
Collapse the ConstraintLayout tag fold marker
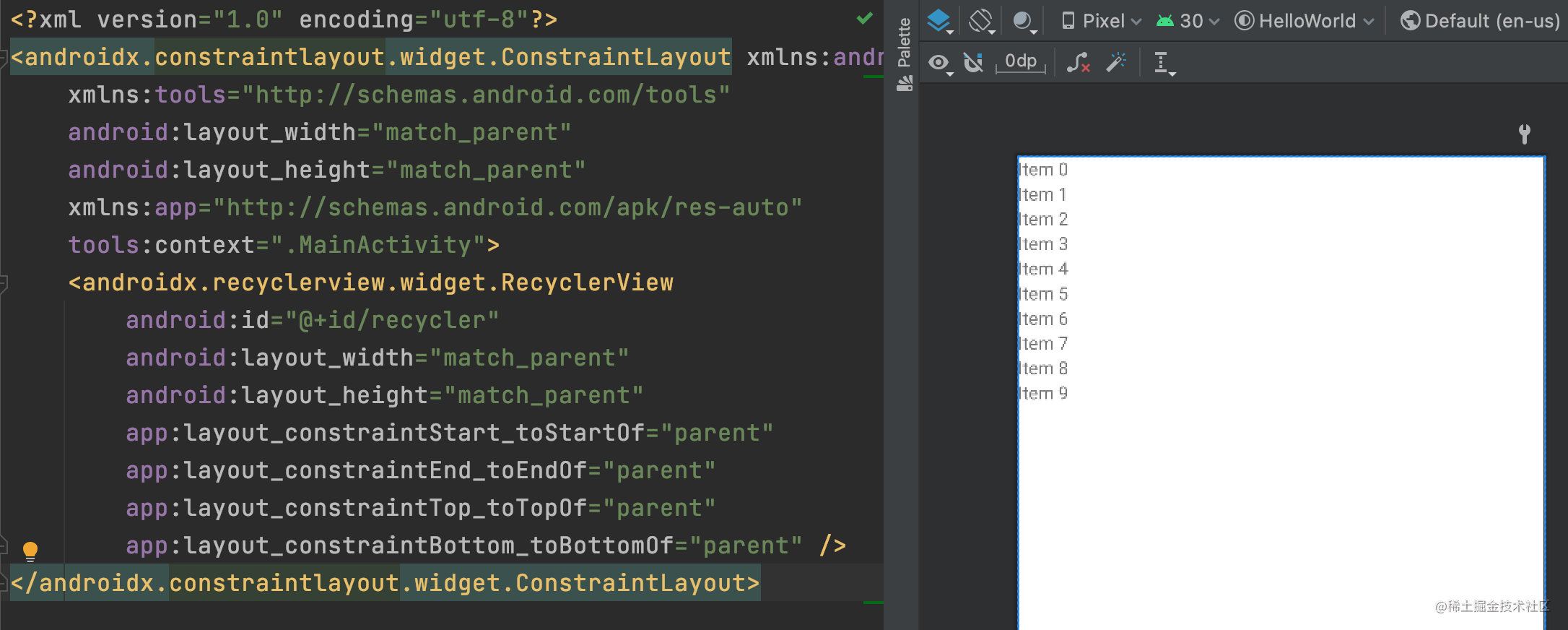tap(4, 57)
